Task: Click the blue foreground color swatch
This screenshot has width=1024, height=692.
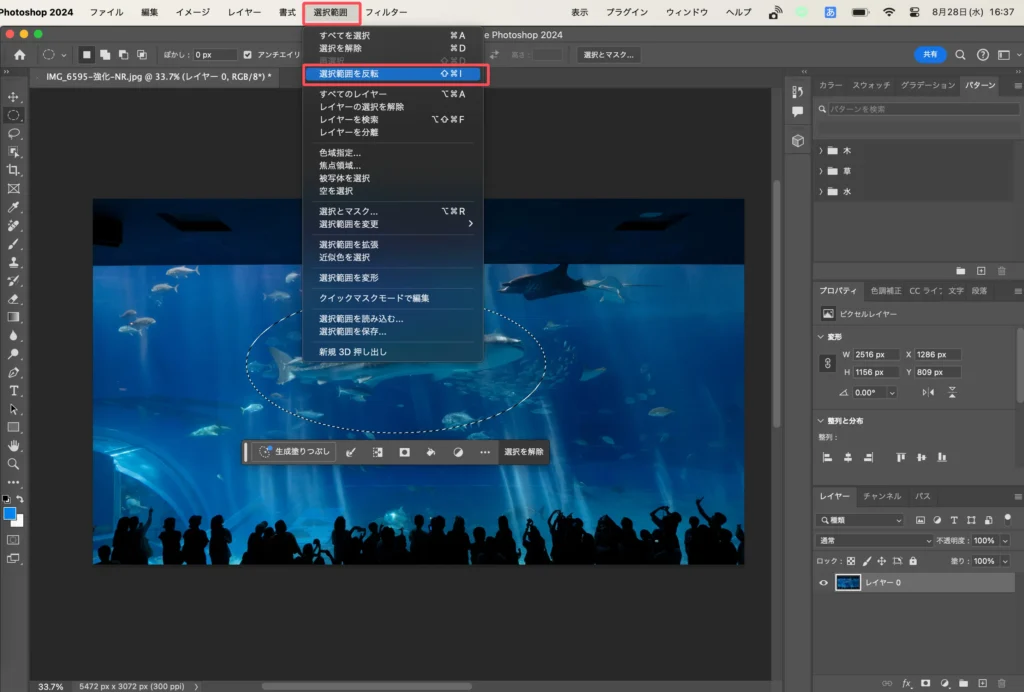Action: tap(10, 513)
